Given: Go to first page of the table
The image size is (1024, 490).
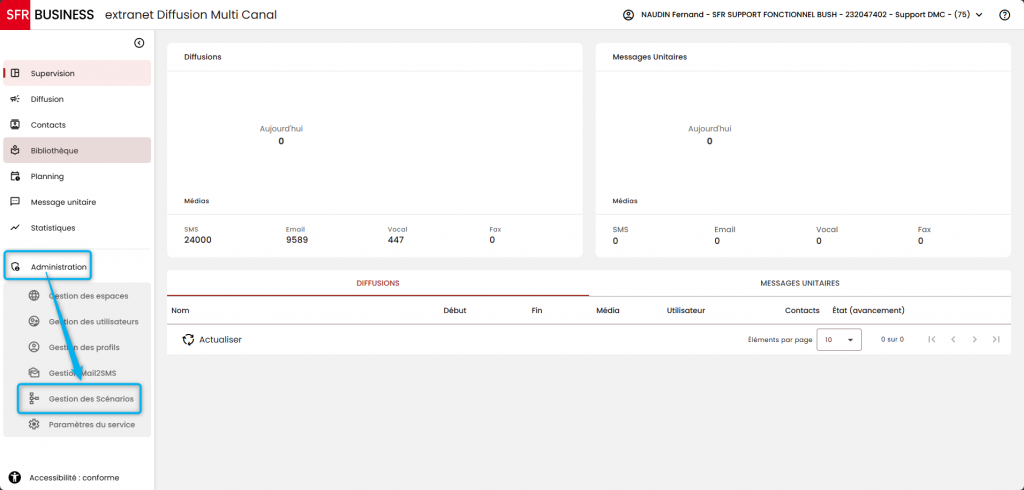Looking at the screenshot, I should click(932, 340).
